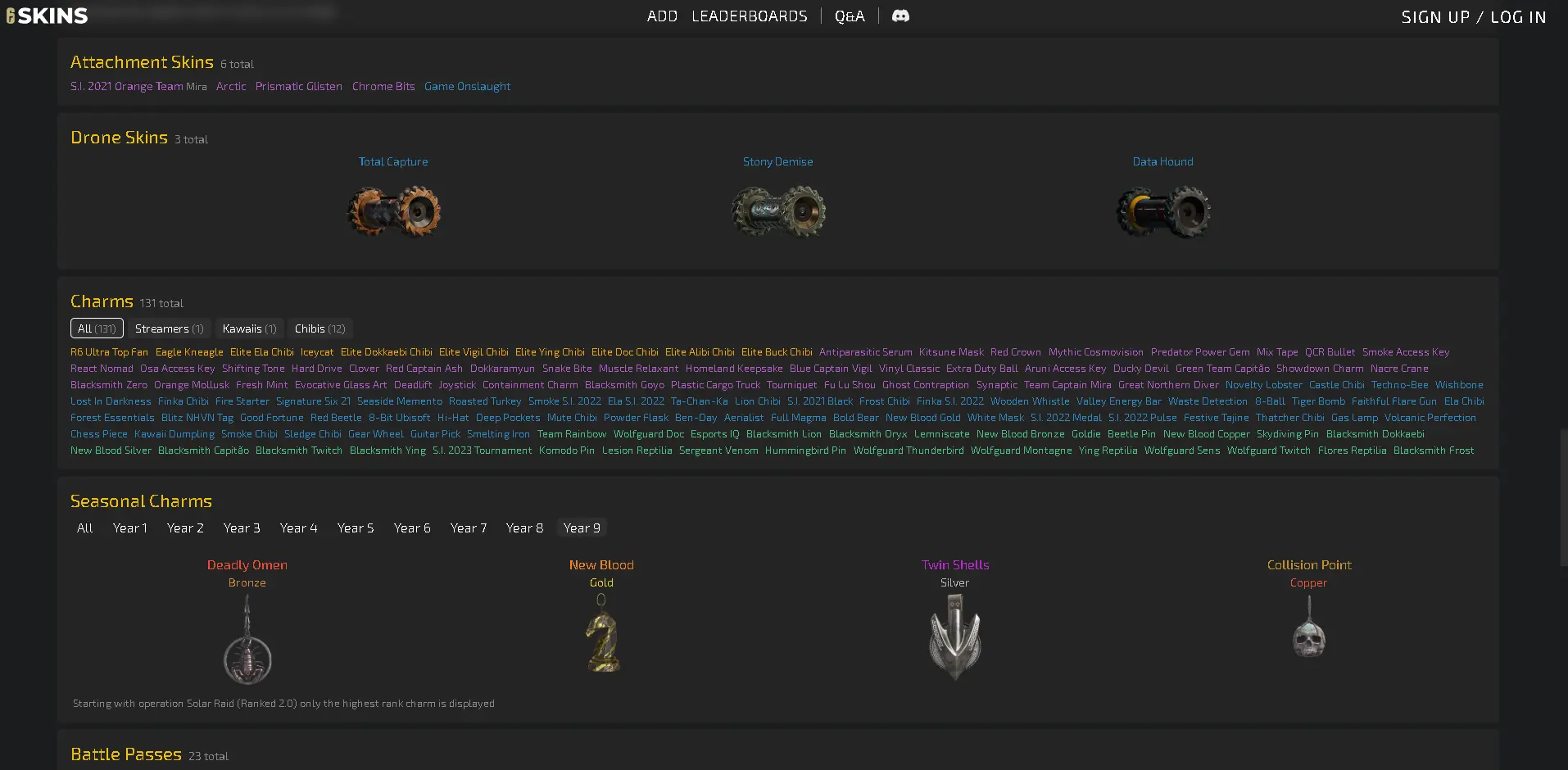Click the 6SKINS site logo
1568x770 pixels.
coord(47,16)
